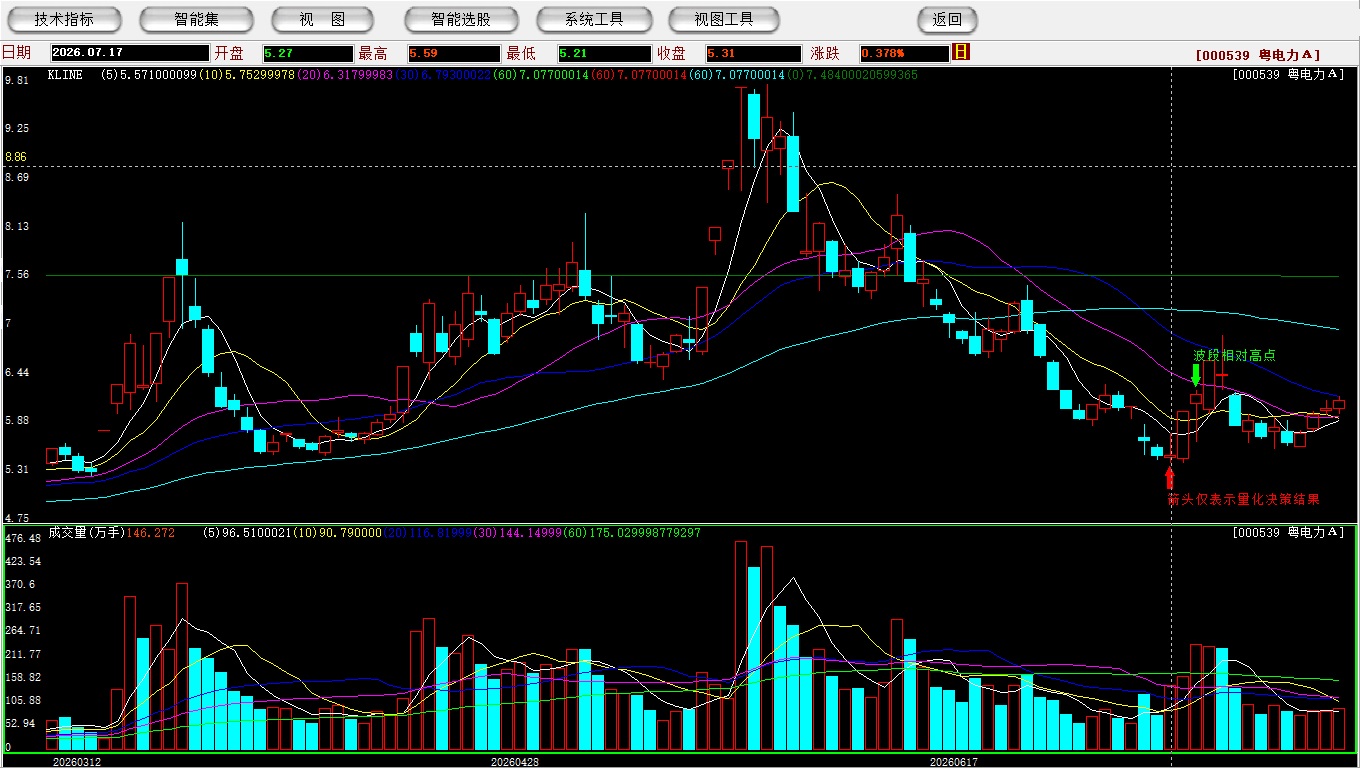Click the yellow 8.86 price axis label
Screen dimensions: 1360x768
coord(16,157)
